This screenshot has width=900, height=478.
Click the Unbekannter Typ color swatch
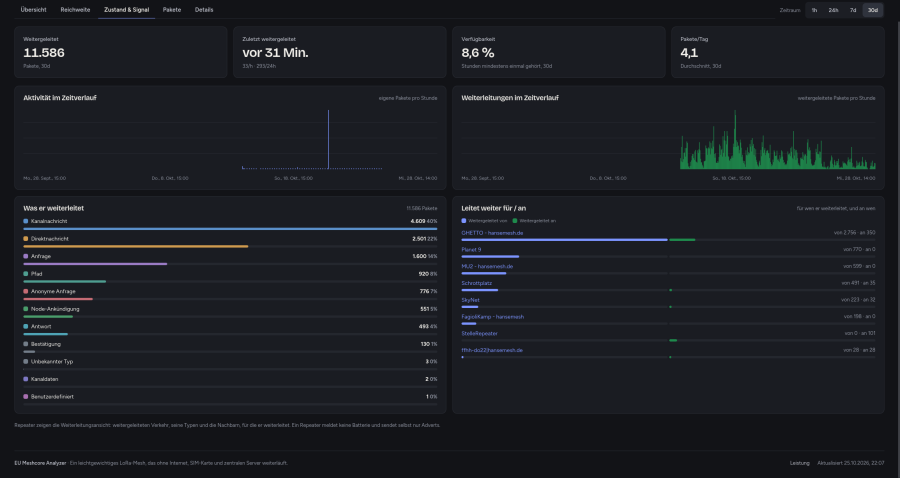coord(26,362)
